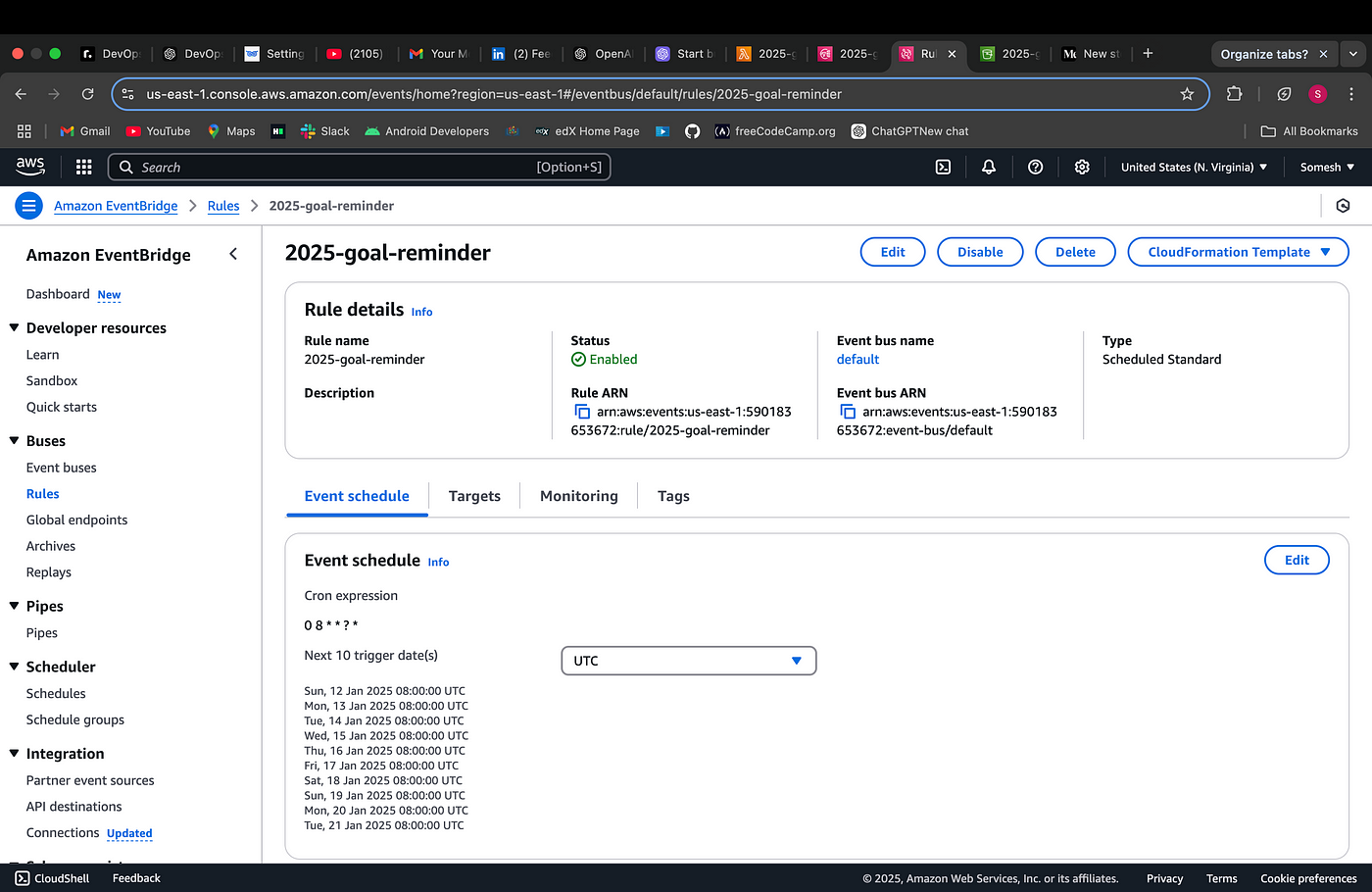Click the Edit button beside rule title

point(893,252)
